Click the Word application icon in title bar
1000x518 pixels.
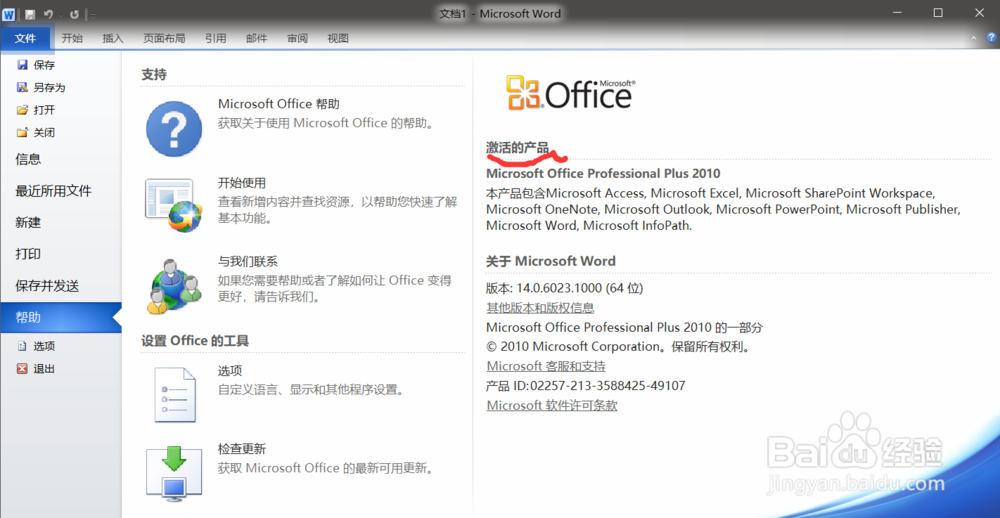(8, 14)
